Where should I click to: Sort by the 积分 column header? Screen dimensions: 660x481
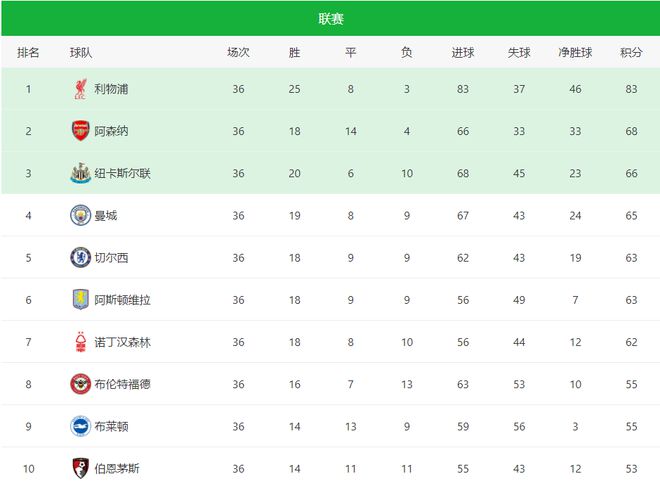[631, 53]
